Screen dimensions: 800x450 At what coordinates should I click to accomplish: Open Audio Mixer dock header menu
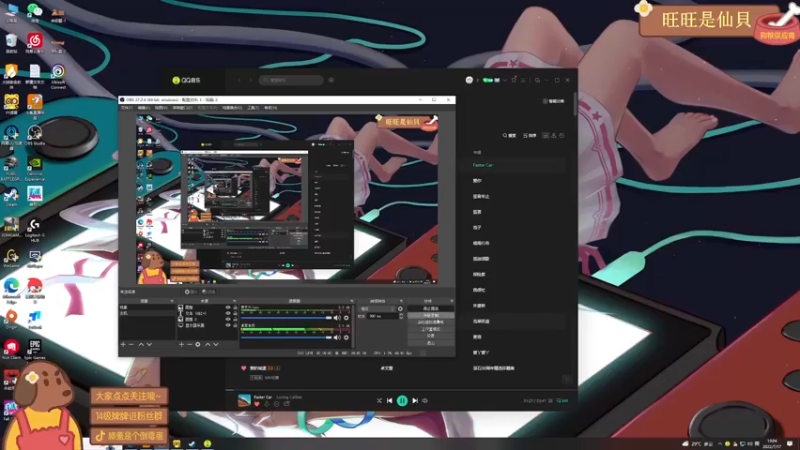(352, 301)
